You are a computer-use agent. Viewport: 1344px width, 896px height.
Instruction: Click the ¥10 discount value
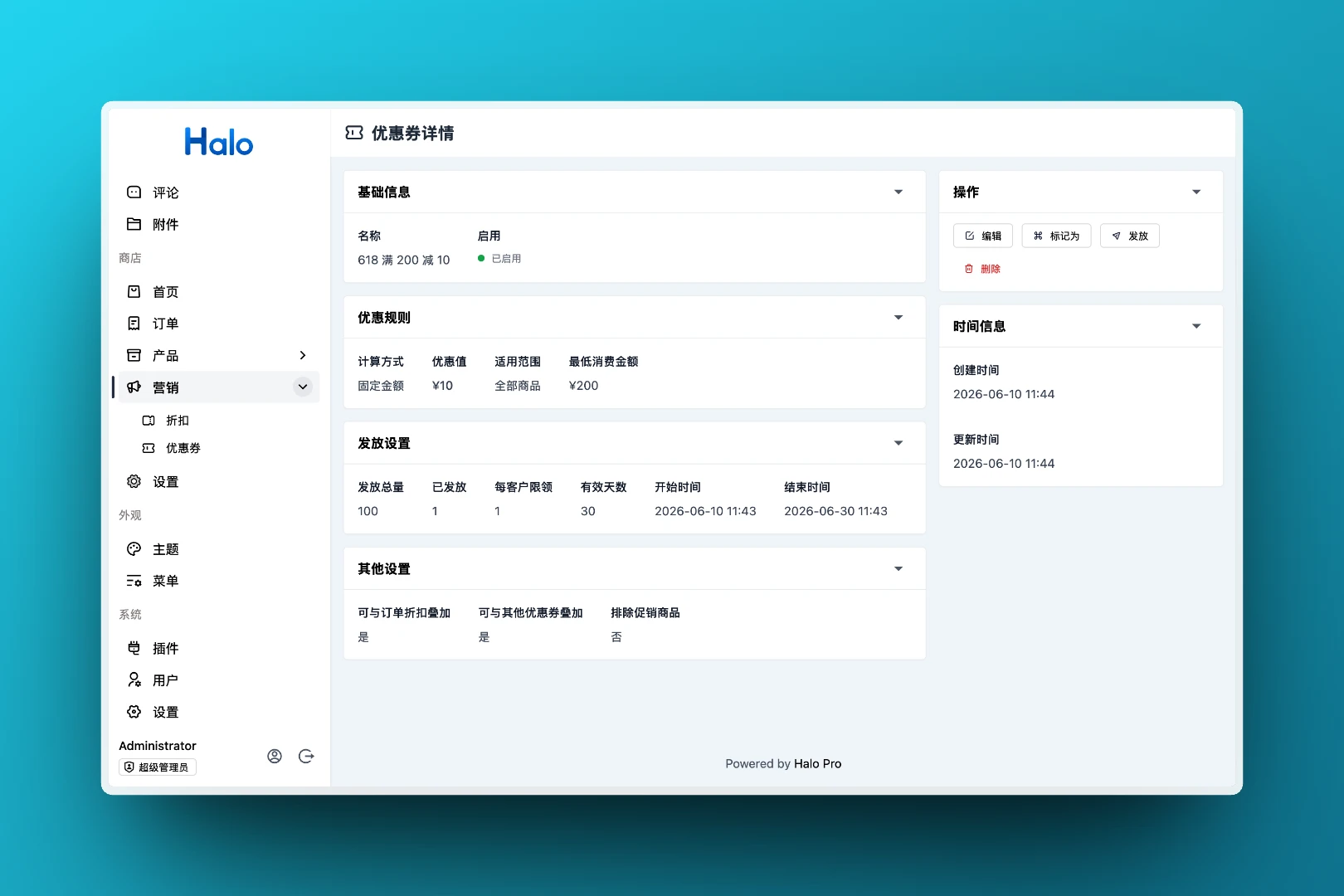442,386
